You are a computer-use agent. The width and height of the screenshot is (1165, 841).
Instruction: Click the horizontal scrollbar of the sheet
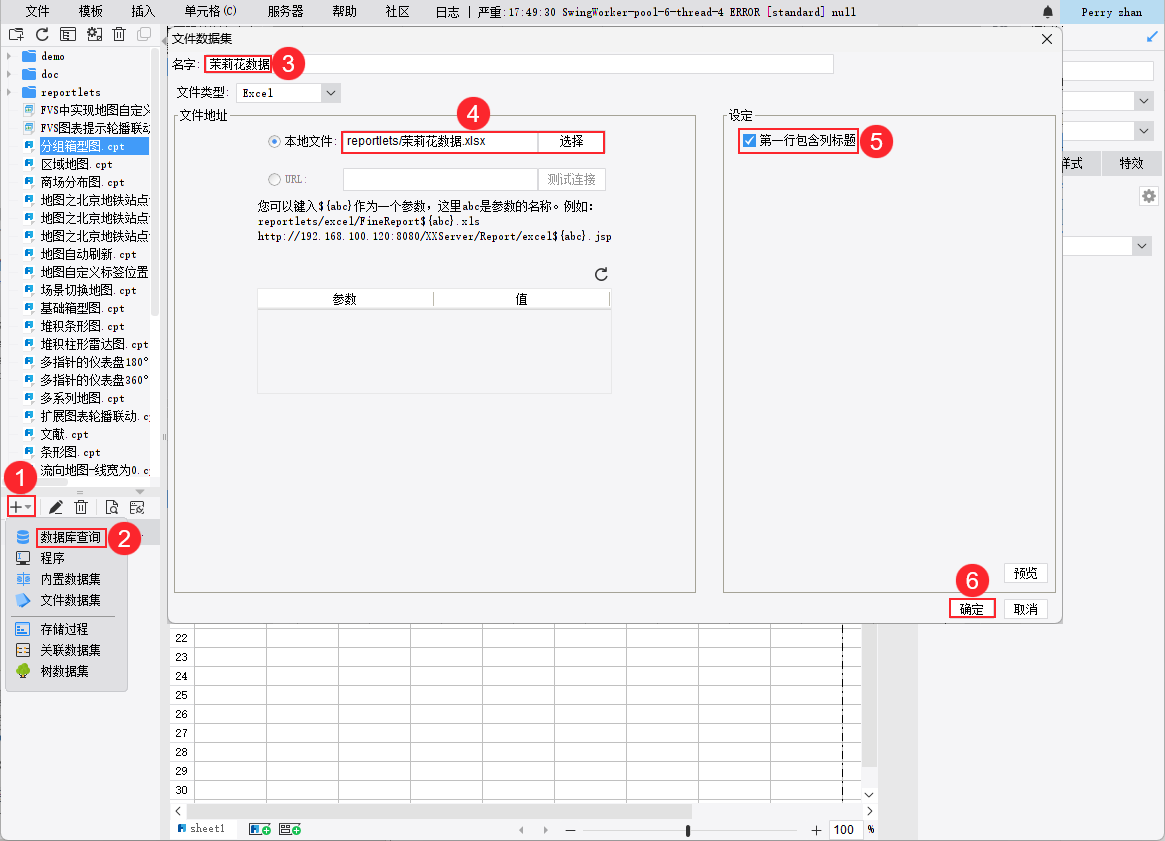(x=440, y=811)
